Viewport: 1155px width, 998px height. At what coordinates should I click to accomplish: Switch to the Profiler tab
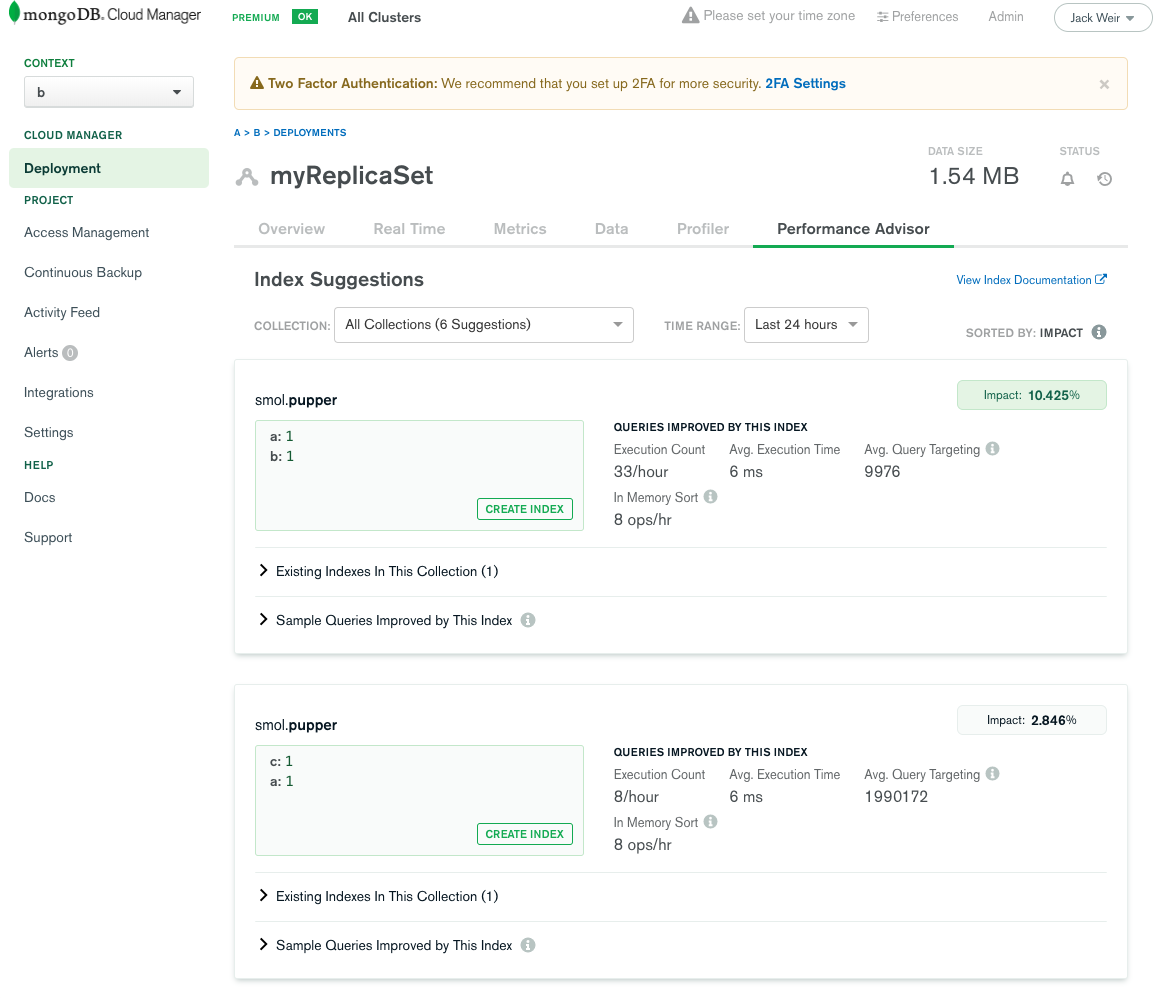click(x=703, y=229)
